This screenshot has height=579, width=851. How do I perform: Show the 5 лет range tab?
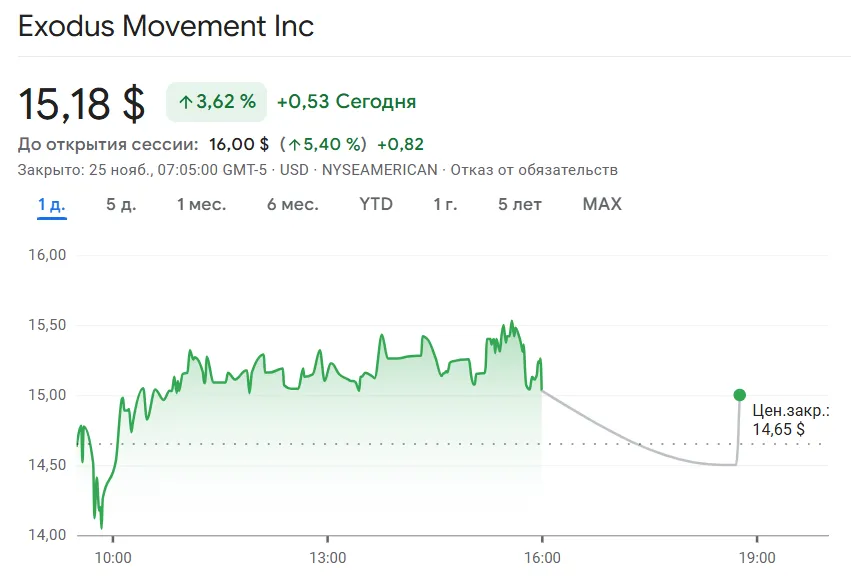[520, 205]
